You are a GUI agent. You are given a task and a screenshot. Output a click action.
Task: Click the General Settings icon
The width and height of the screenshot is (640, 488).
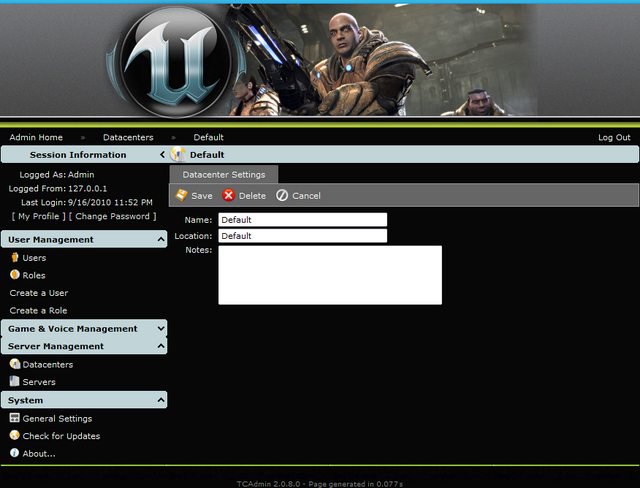(x=15, y=419)
